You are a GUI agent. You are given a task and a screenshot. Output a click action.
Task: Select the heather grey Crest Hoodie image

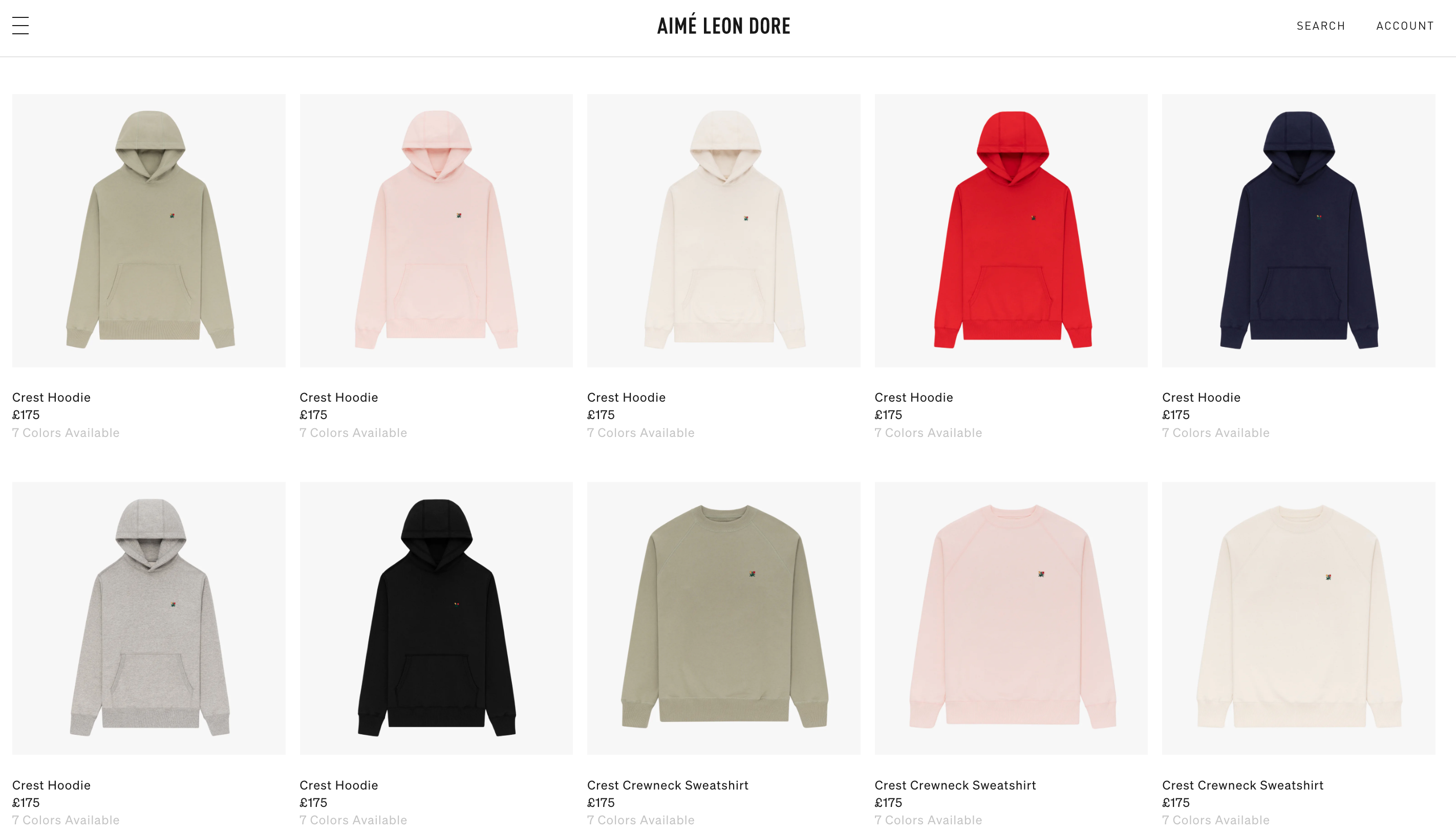pos(148,618)
